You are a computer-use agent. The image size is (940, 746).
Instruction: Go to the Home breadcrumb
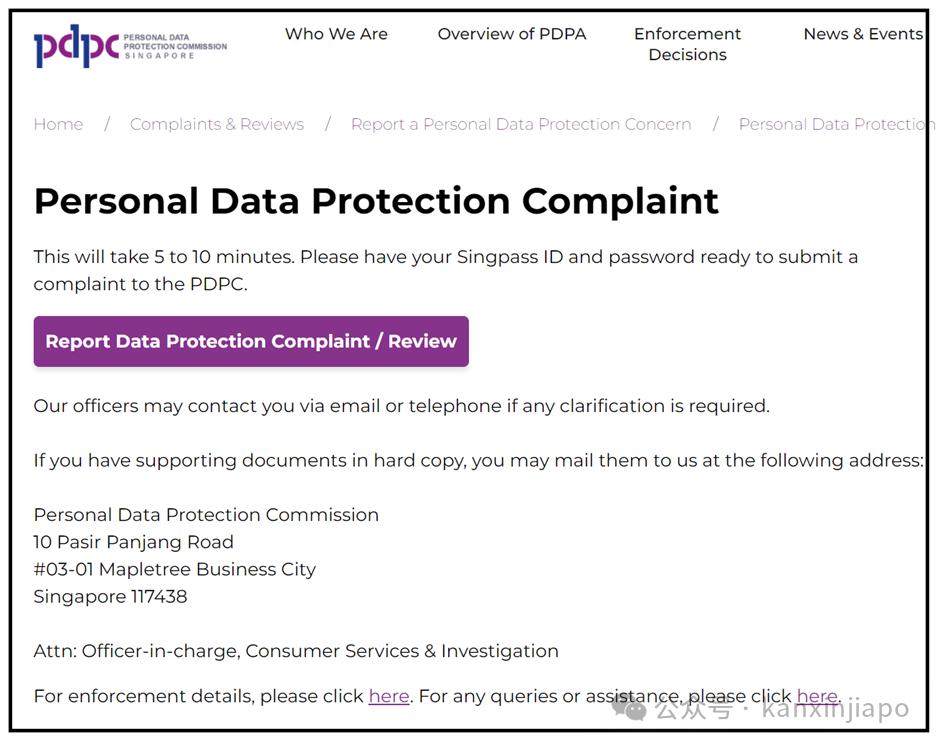tap(58, 124)
